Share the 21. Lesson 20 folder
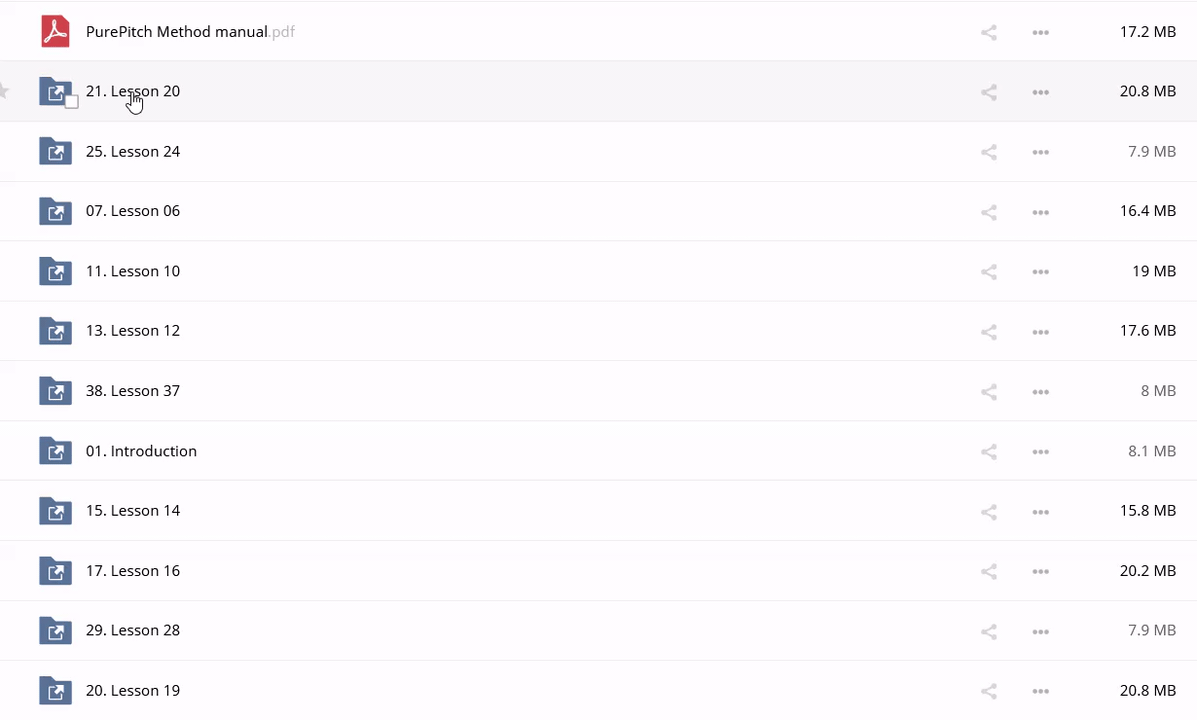 coord(989,92)
